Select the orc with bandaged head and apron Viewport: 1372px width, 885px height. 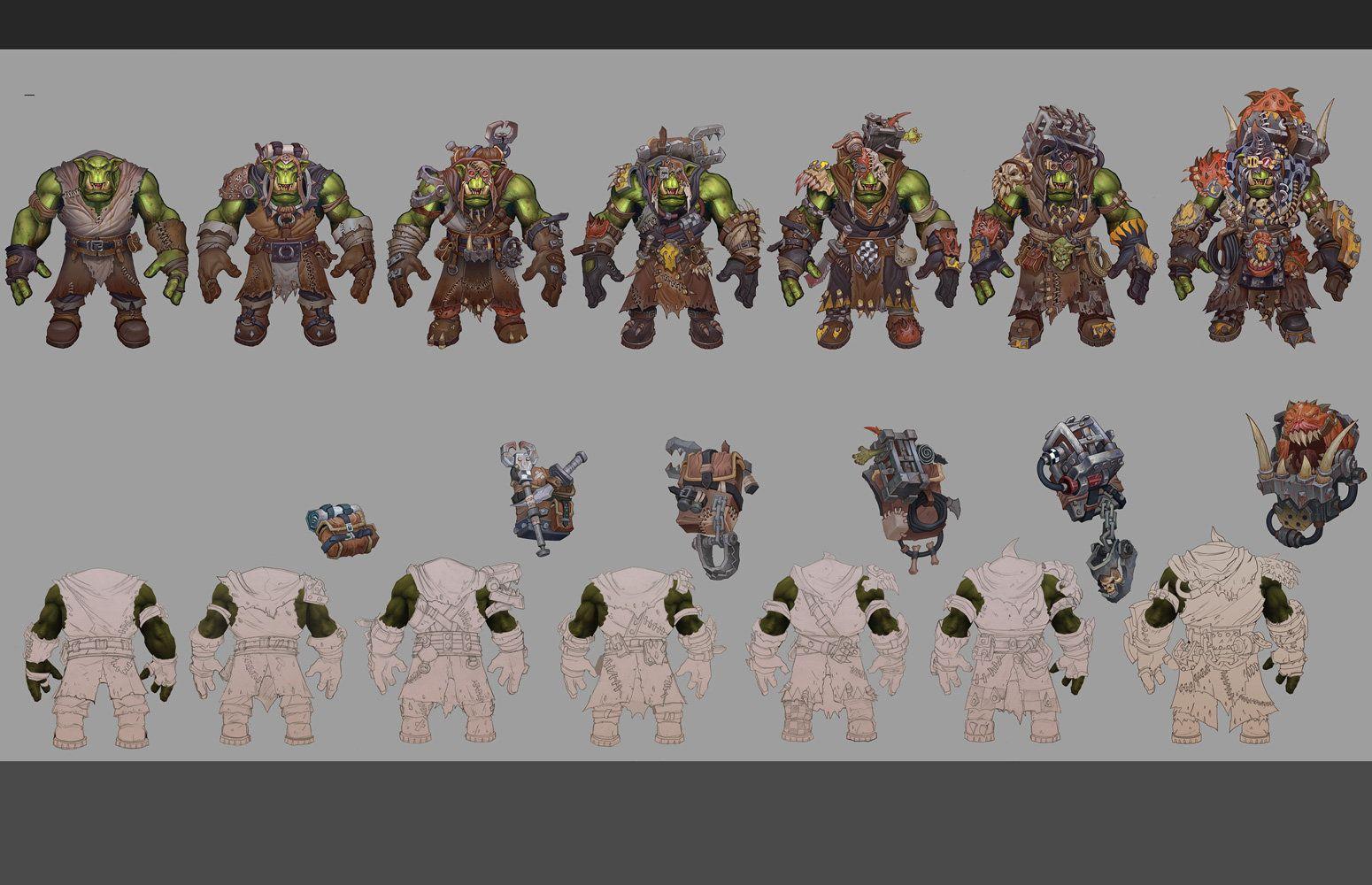(x=286, y=243)
